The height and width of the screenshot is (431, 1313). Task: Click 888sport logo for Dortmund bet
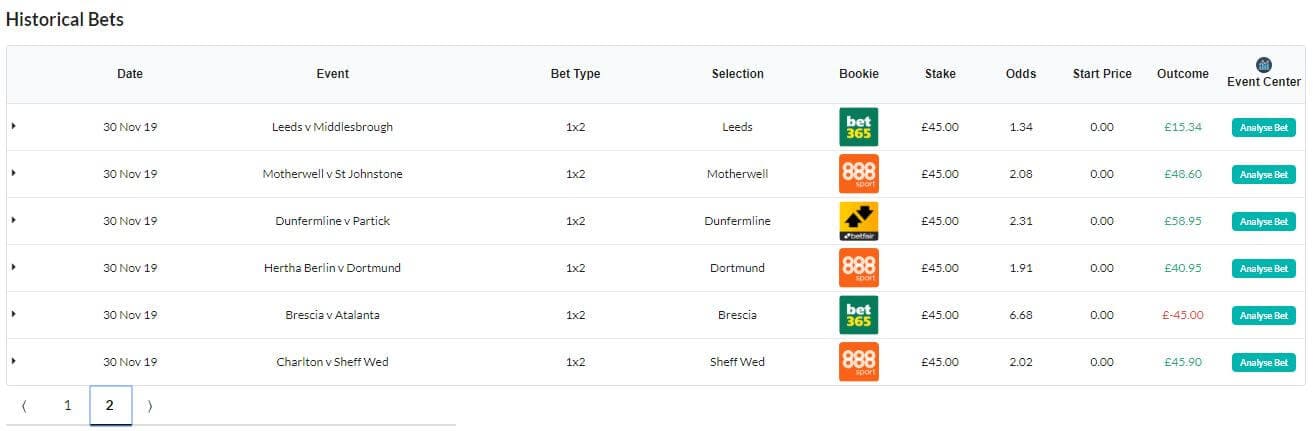coord(858,268)
